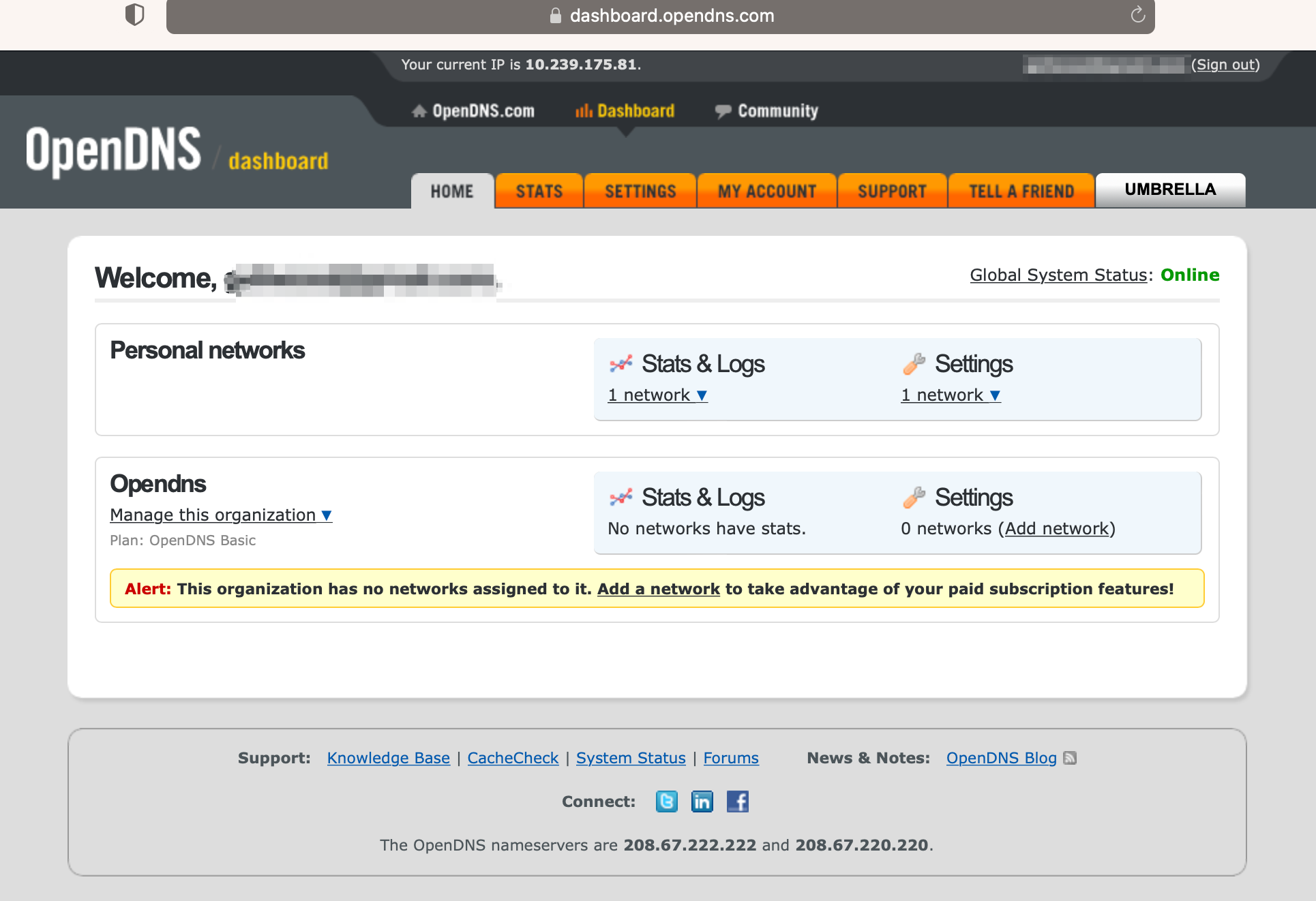This screenshot has width=1316, height=901.
Task: Expand the Settings 1 network dropdown
Action: [x=951, y=395]
